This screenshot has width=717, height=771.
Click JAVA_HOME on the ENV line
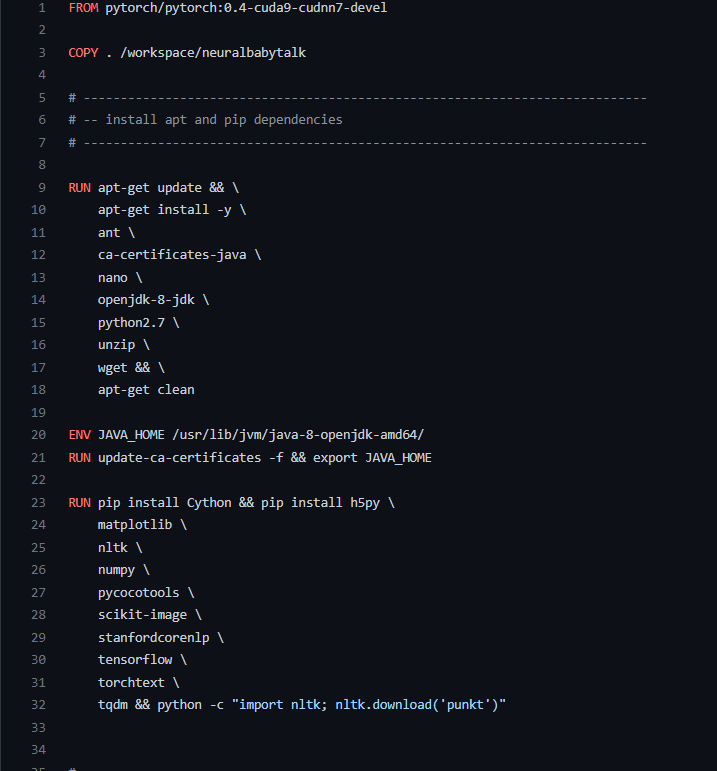[x=131, y=435]
